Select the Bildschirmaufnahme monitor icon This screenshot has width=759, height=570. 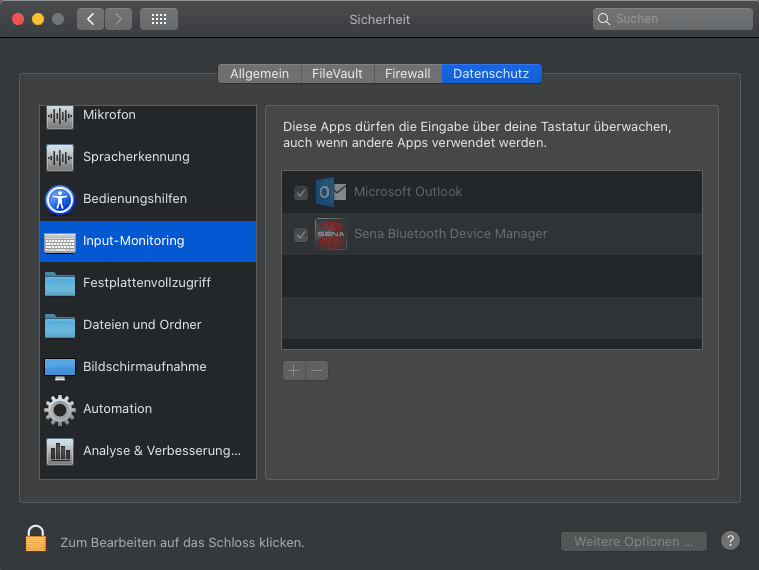point(60,367)
